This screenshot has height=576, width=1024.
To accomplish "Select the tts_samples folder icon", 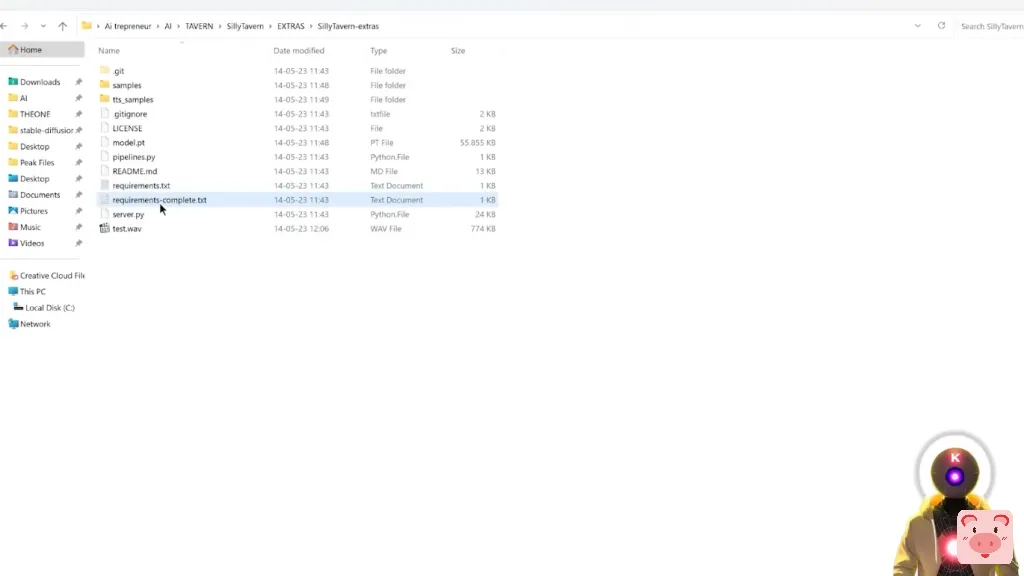I will (104, 99).
